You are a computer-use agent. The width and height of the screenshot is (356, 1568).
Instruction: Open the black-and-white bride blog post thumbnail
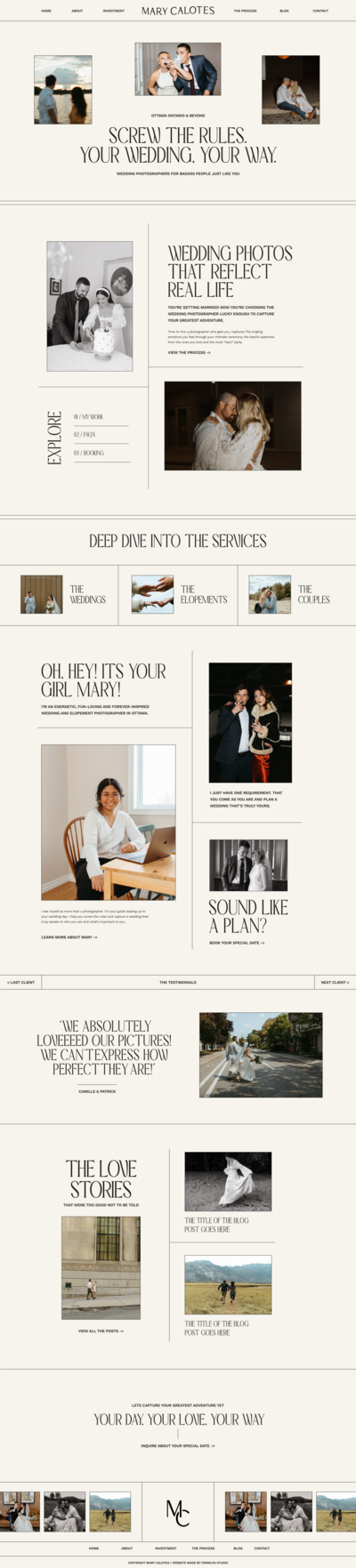(x=228, y=1180)
